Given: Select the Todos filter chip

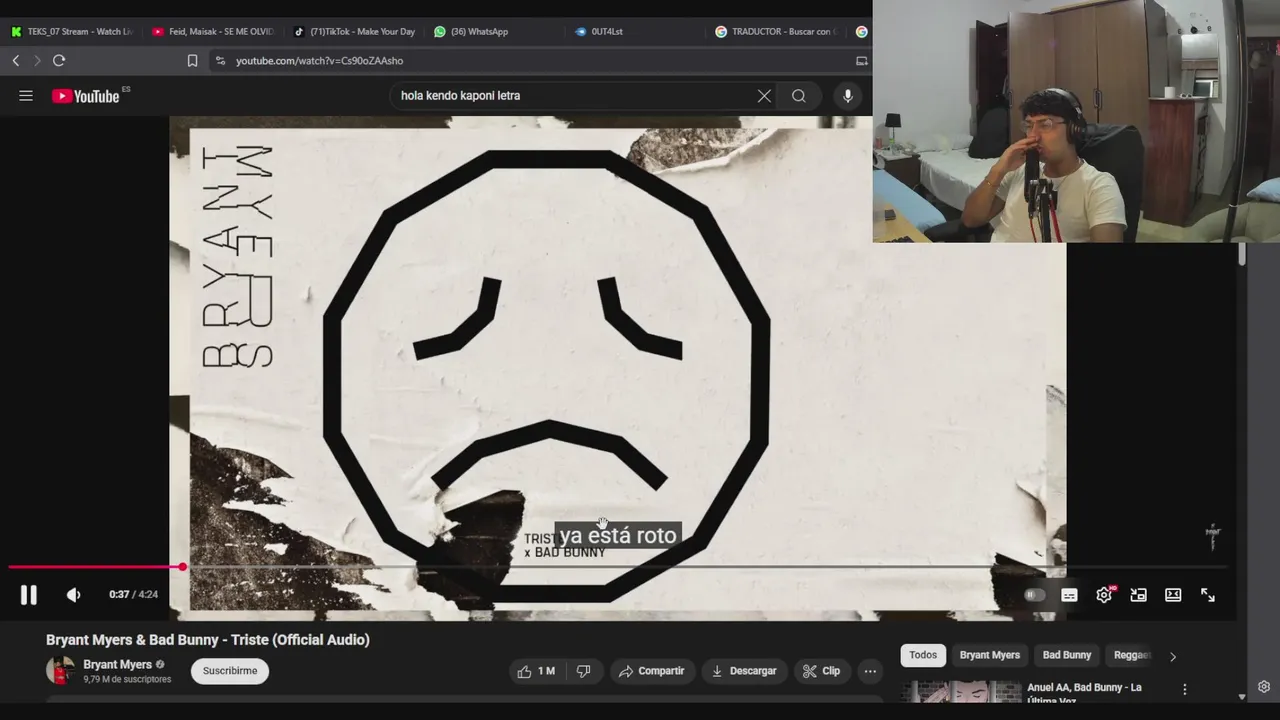Looking at the screenshot, I should [923, 655].
